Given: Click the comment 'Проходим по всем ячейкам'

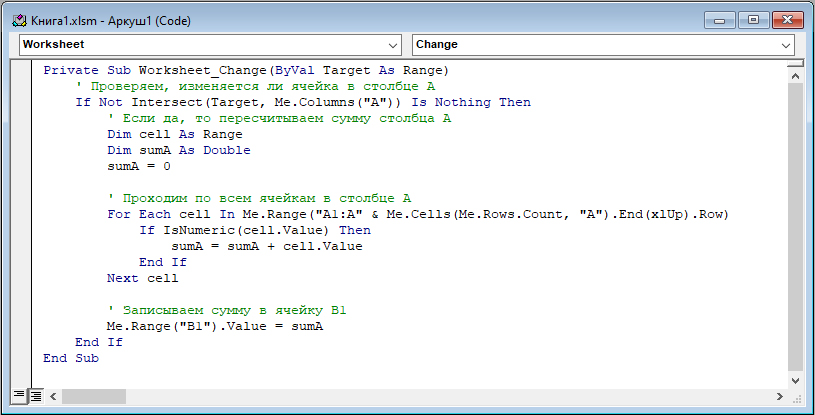Looking at the screenshot, I should [259, 198].
